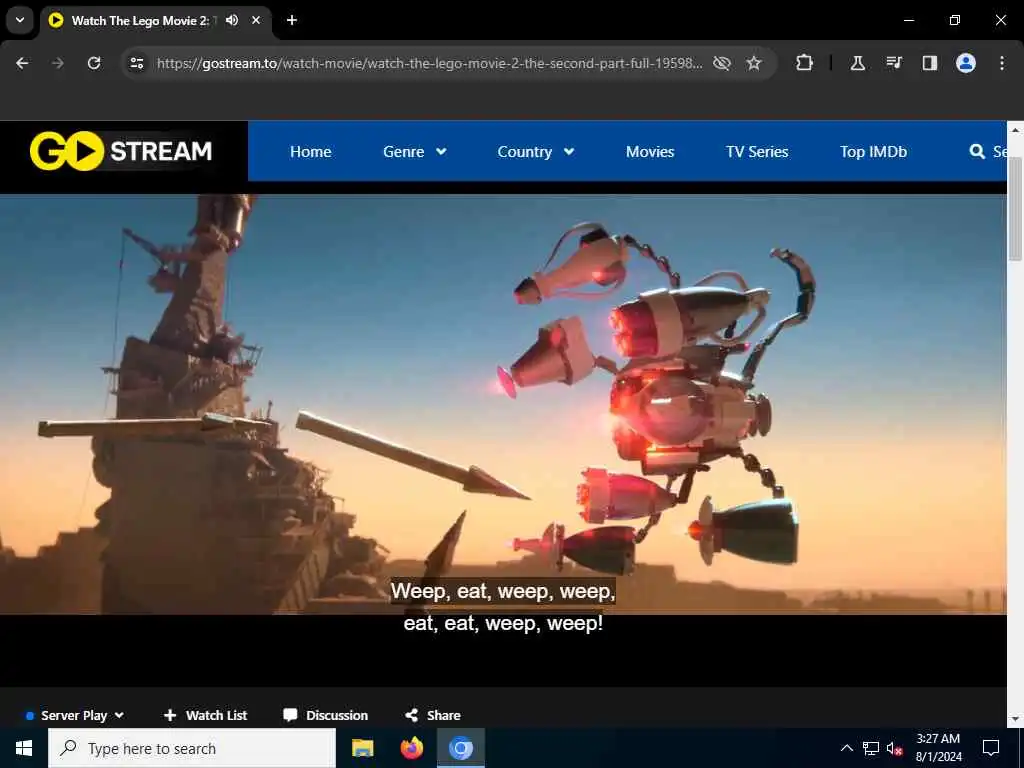Click the Type here to search box
This screenshot has height=768, width=1024.
(x=192, y=748)
